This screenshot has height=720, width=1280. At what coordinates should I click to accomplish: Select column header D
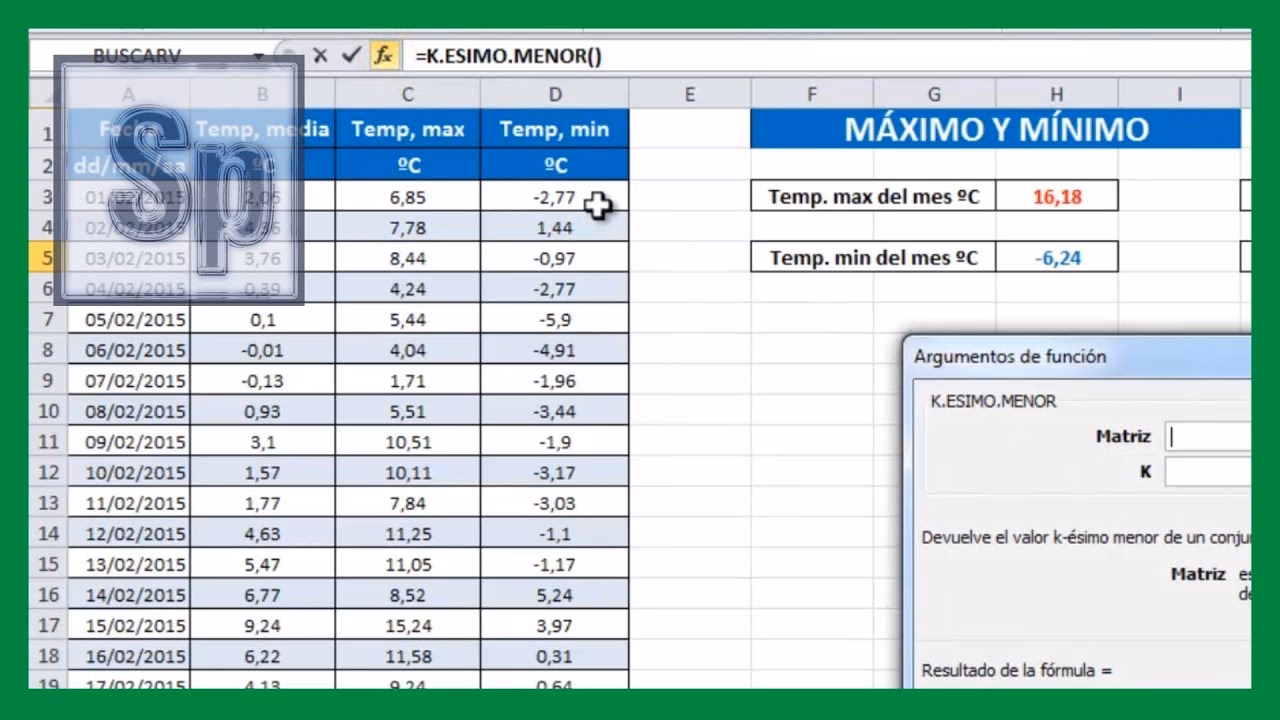pos(555,93)
